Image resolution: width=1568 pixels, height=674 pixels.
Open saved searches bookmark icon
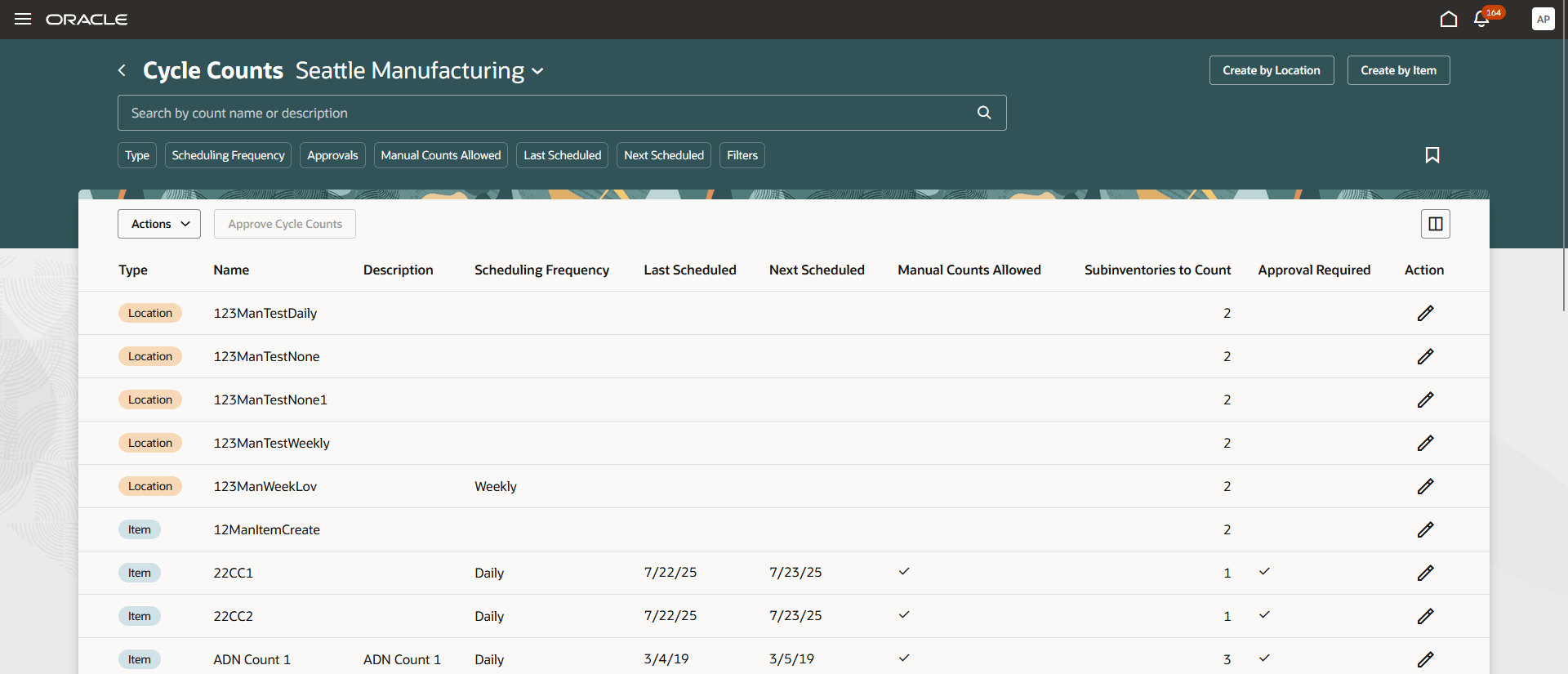tap(1432, 155)
